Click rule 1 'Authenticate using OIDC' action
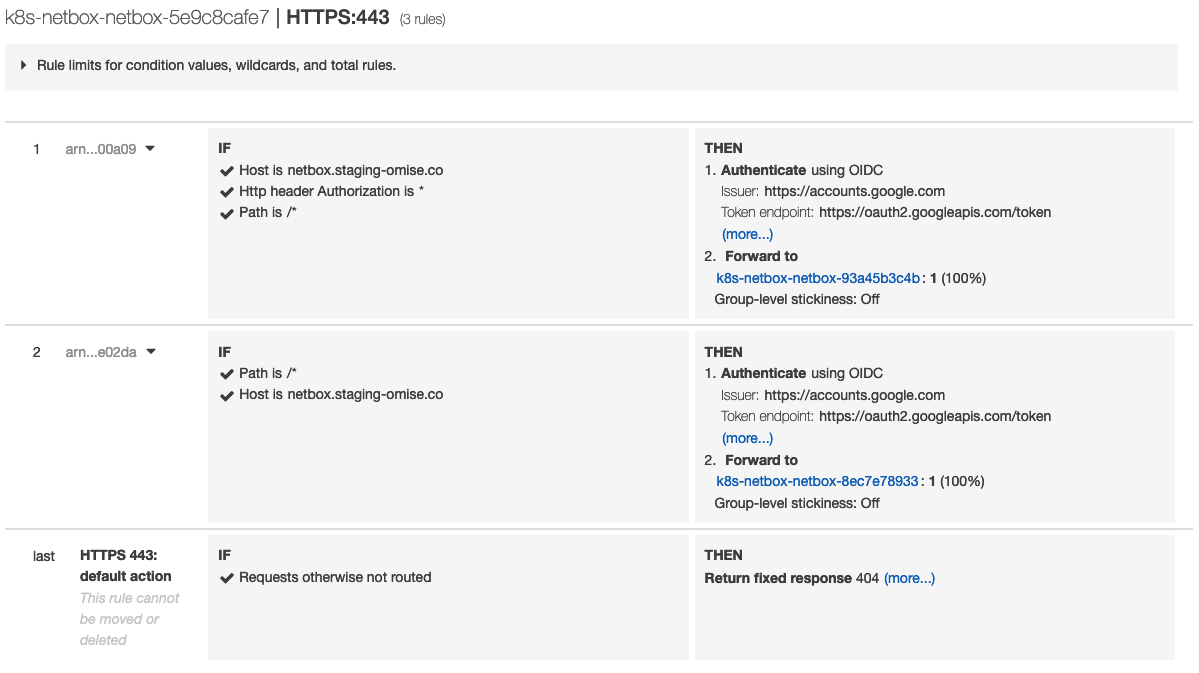This screenshot has height=673, width=1199. pyautogui.click(x=801, y=171)
